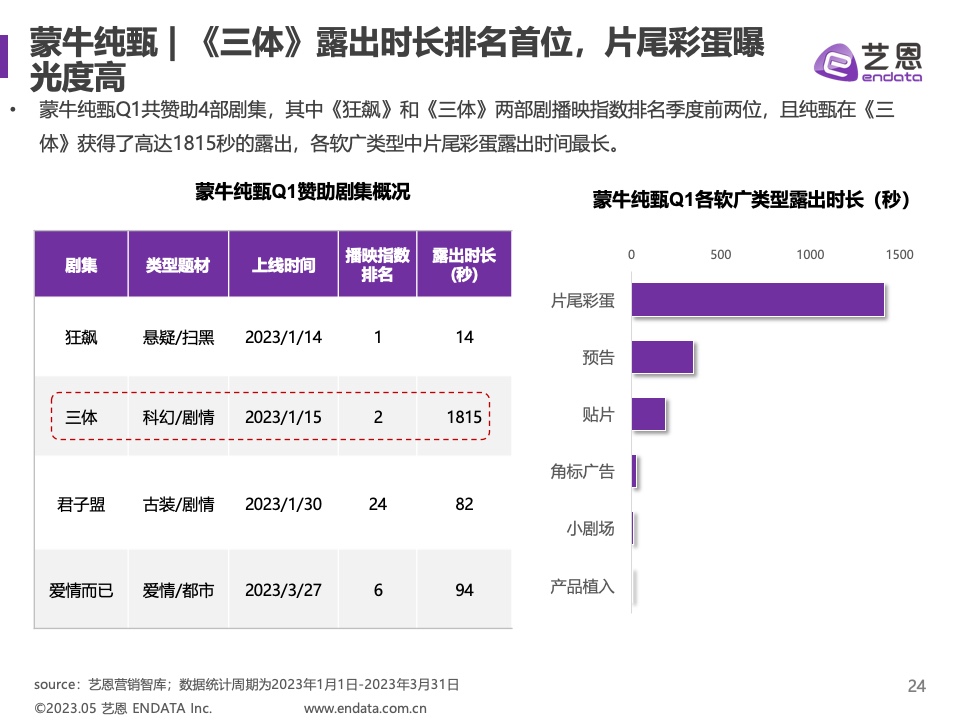The image size is (960, 720).
Task: Click the 预告 bar in chart
Action: tap(662, 357)
